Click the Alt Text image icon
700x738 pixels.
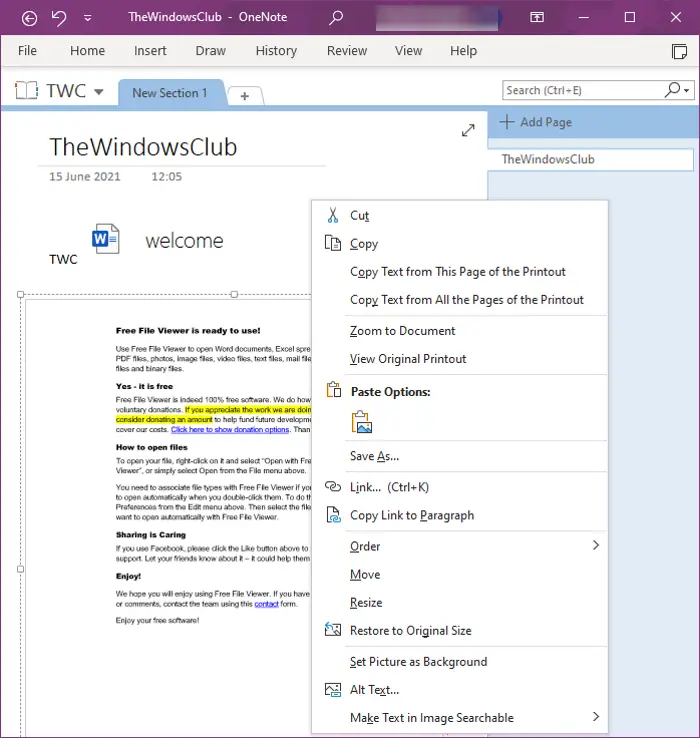333,690
